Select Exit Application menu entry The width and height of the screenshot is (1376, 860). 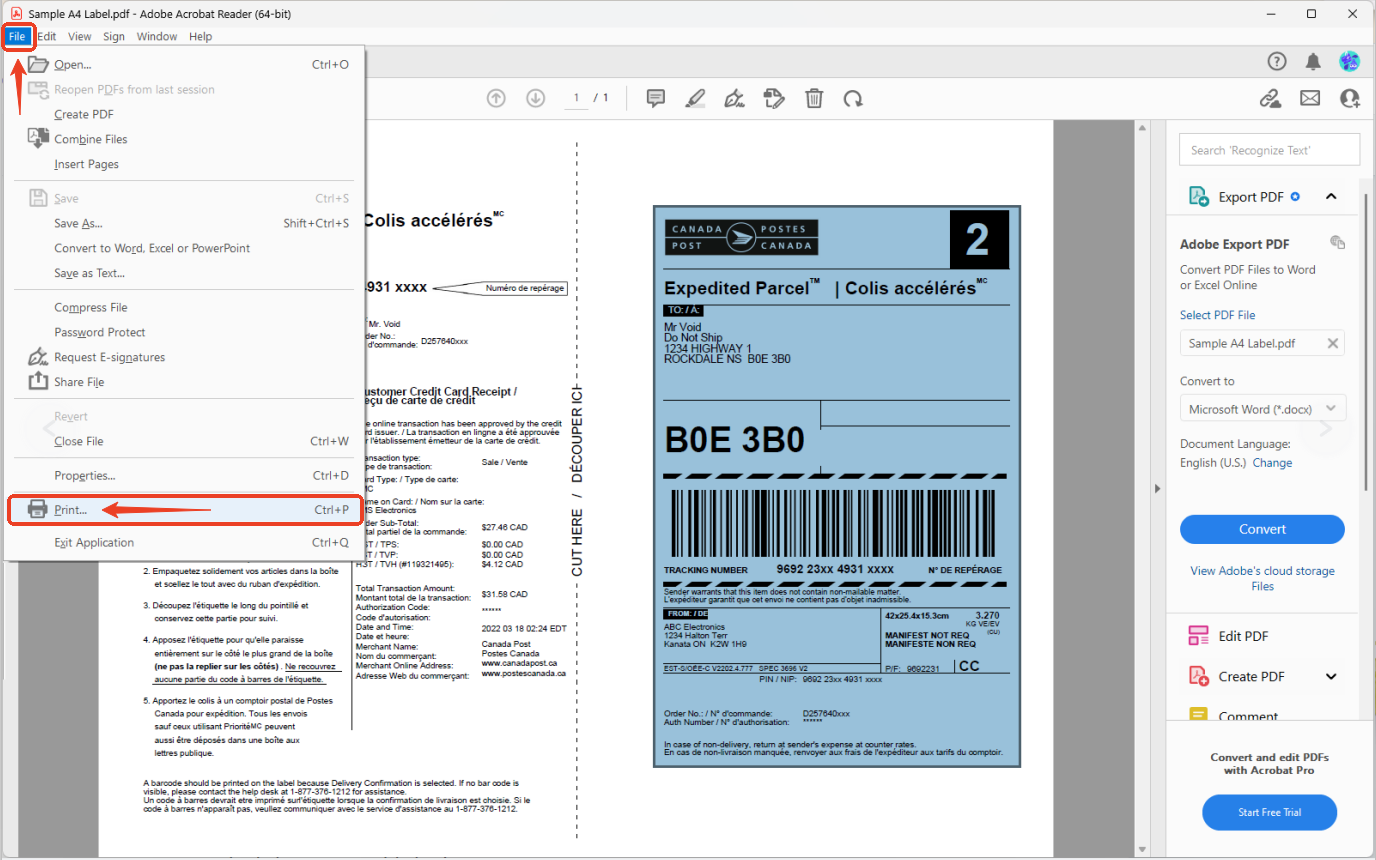[185, 542]
